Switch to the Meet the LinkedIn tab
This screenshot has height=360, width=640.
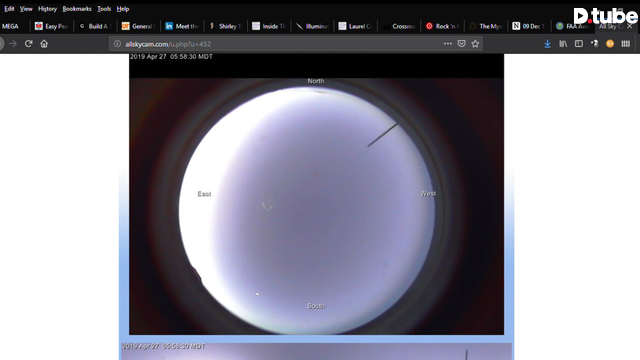coord(182,26)
